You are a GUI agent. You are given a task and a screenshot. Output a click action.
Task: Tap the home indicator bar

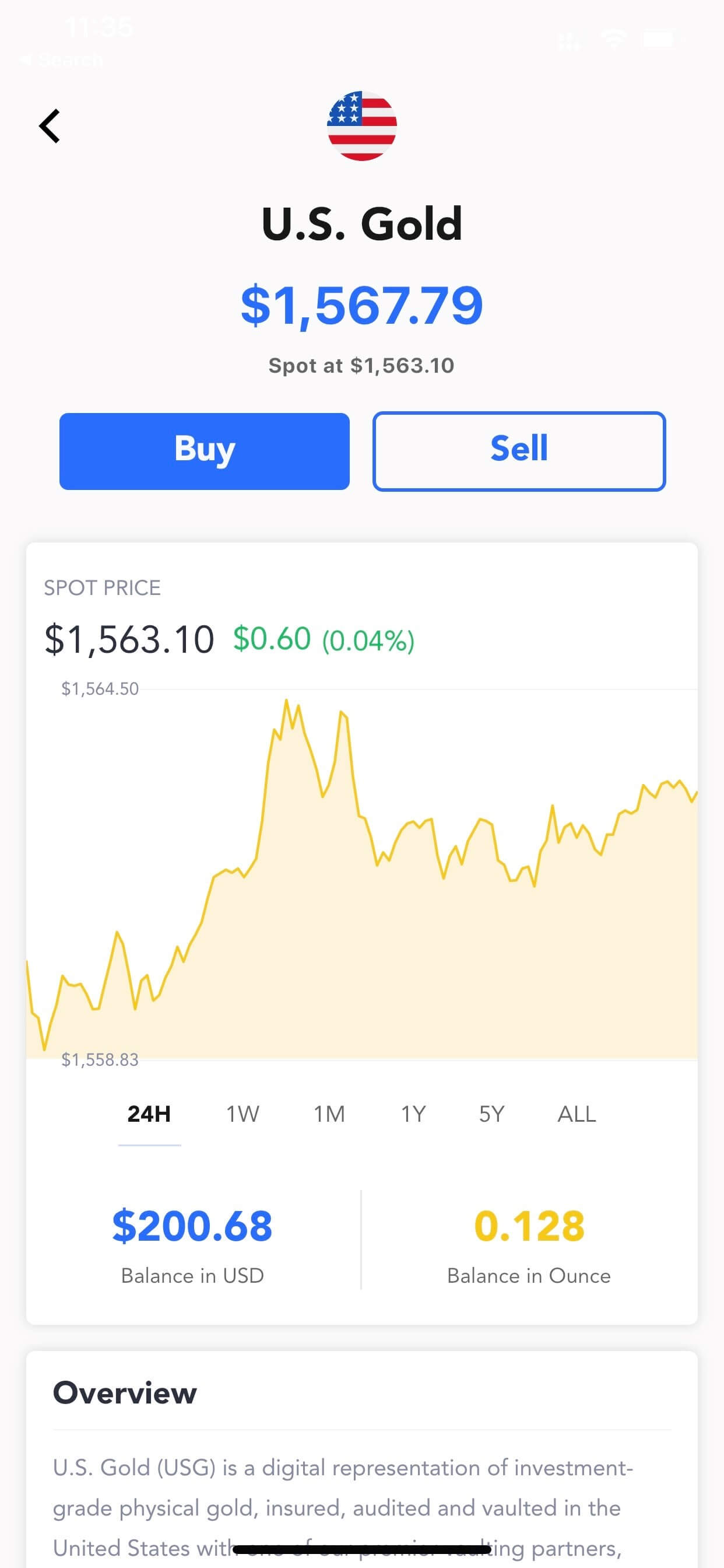tap(362, 1549)
